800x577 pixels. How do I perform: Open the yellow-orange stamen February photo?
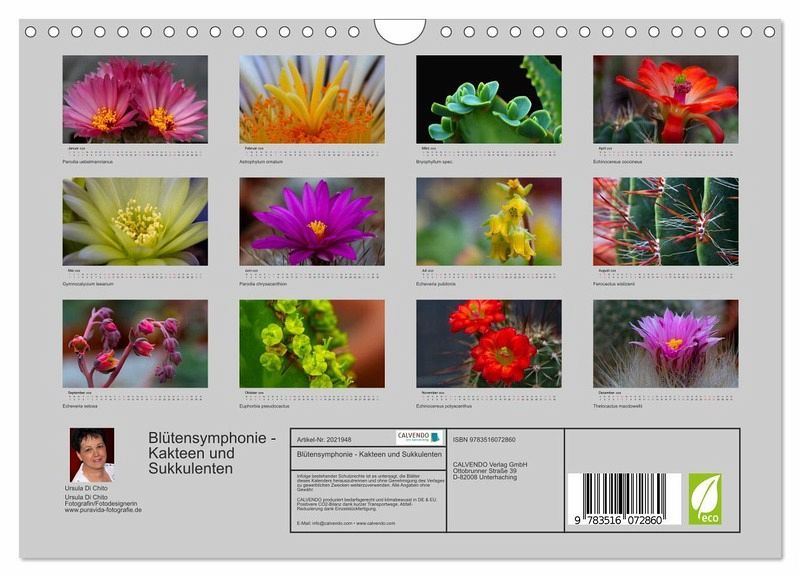[312, 99]
